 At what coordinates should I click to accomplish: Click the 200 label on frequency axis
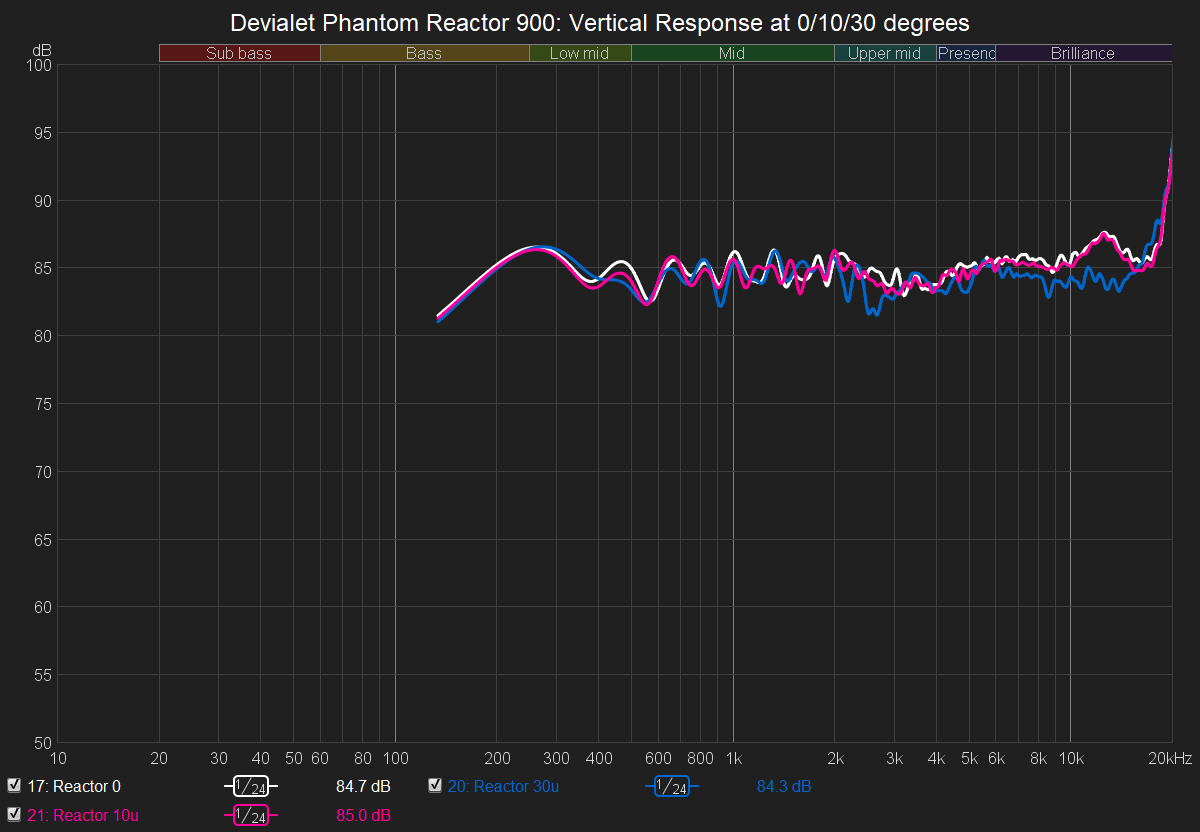pyautogui.click(x=497, y=759)
